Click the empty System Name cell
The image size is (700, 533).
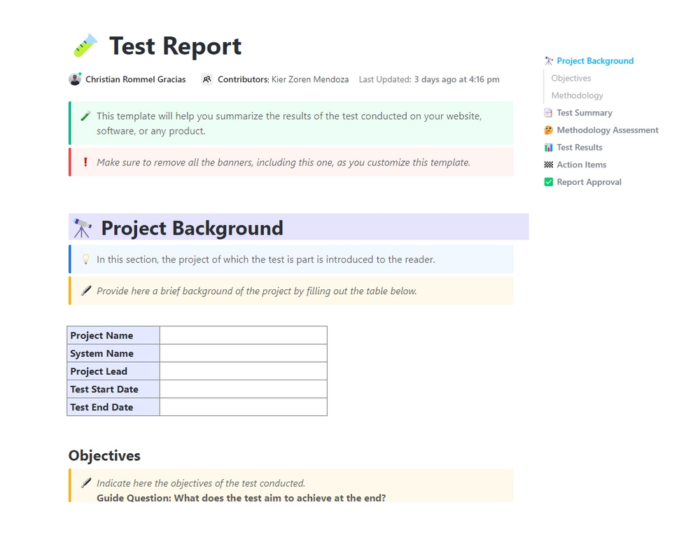pyautogui.click(x=243, y=353)
